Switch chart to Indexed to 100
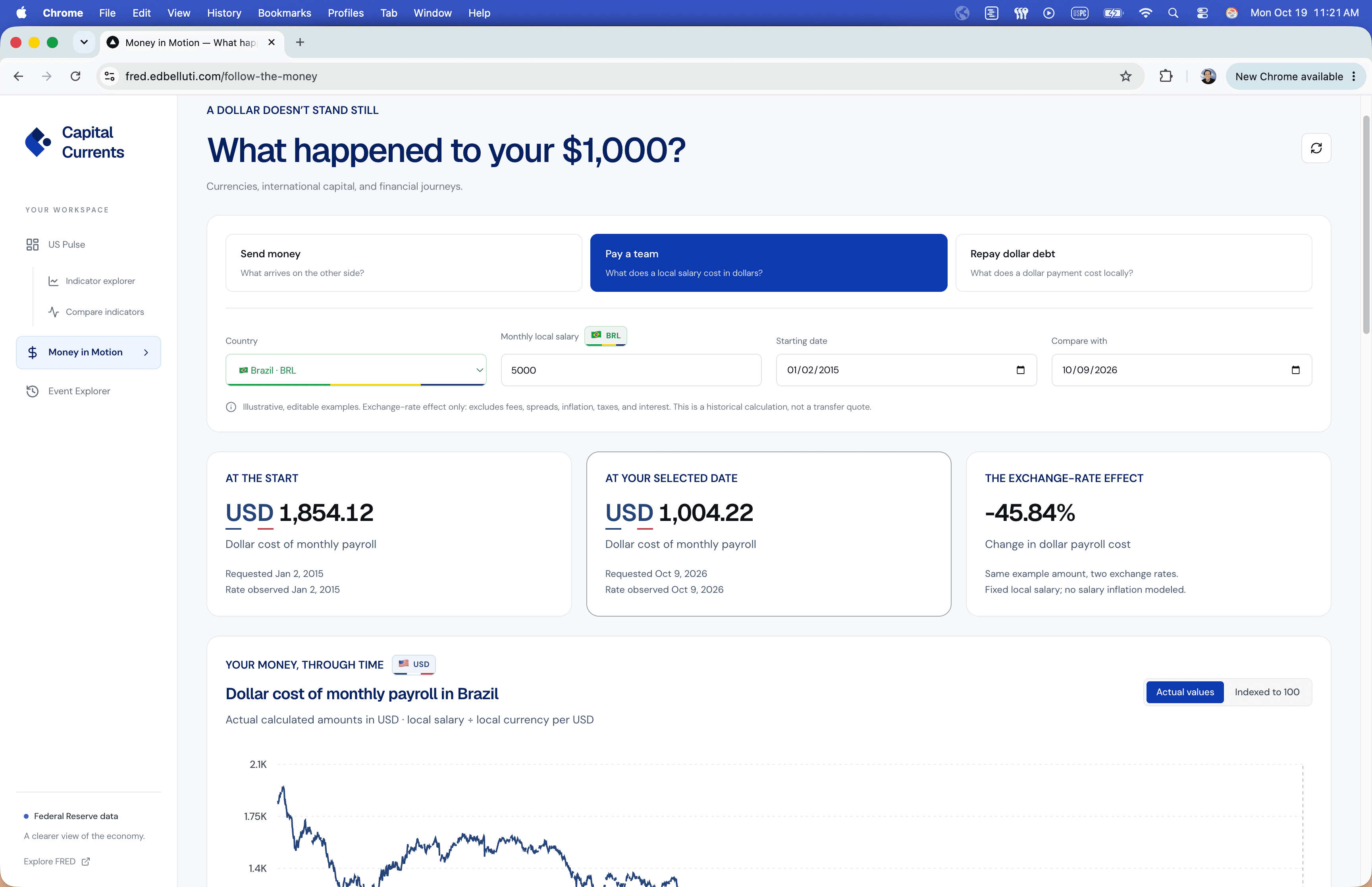 pos(1267,692)
